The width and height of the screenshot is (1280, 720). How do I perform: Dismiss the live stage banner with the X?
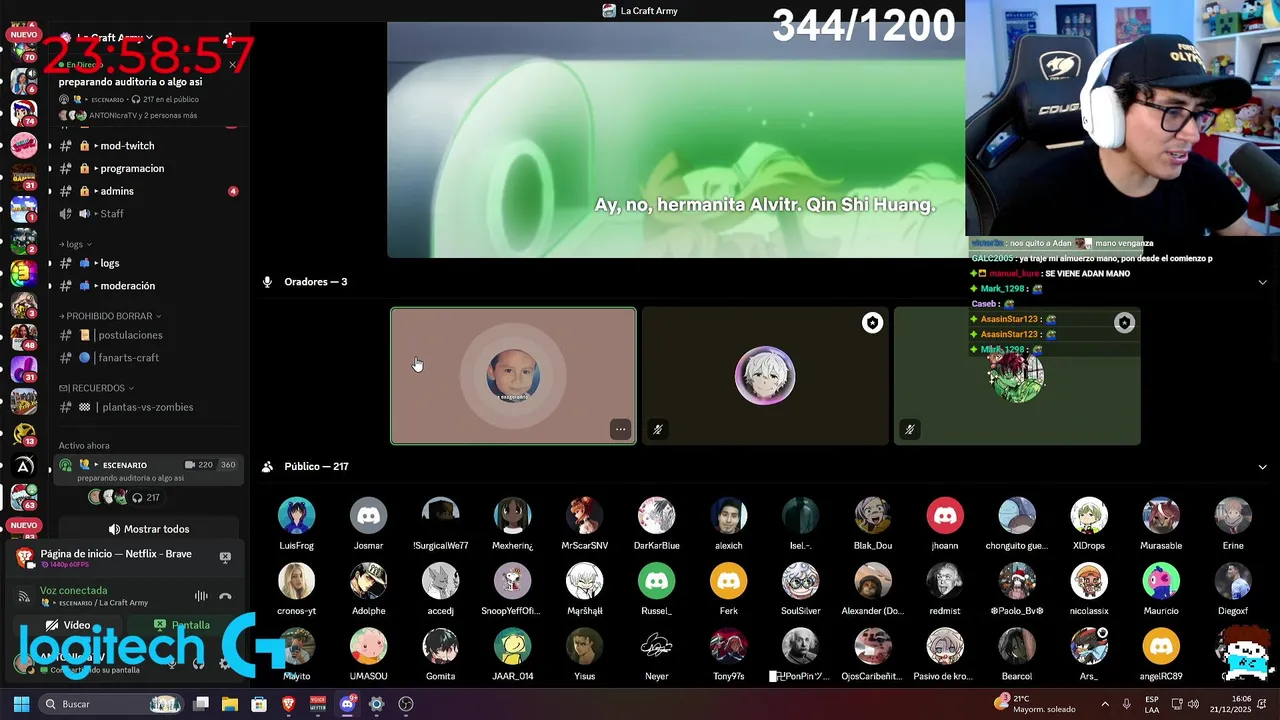click(x=232, y=65)
